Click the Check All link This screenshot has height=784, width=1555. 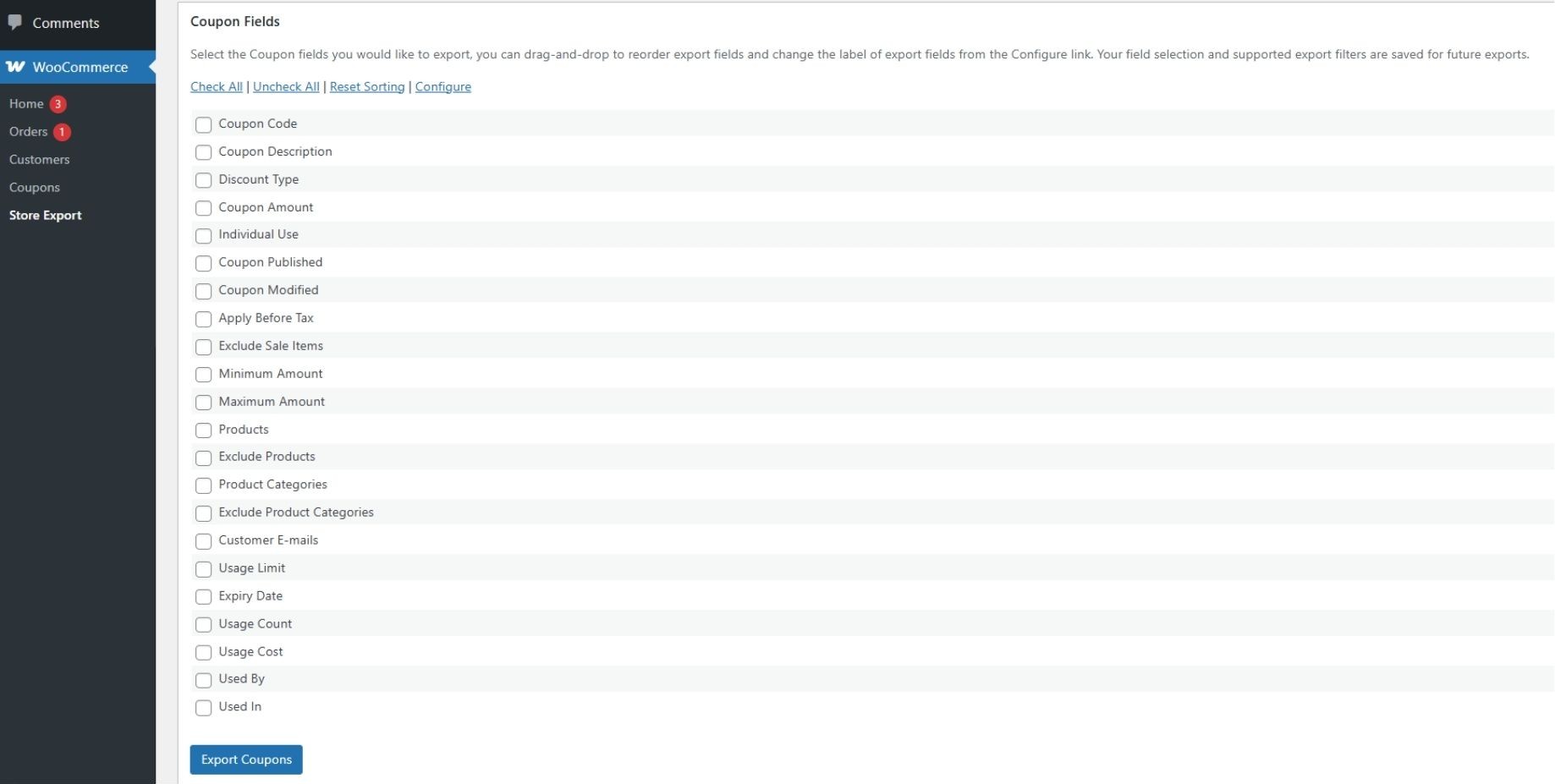pyautogui.click(x=216, y=87)
